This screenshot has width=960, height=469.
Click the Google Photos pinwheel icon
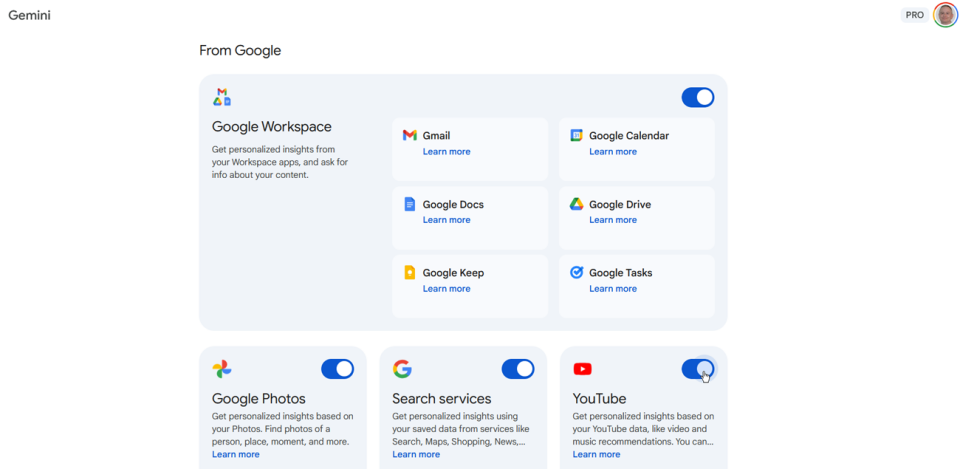pyautogui.click(x=222, y=369)
